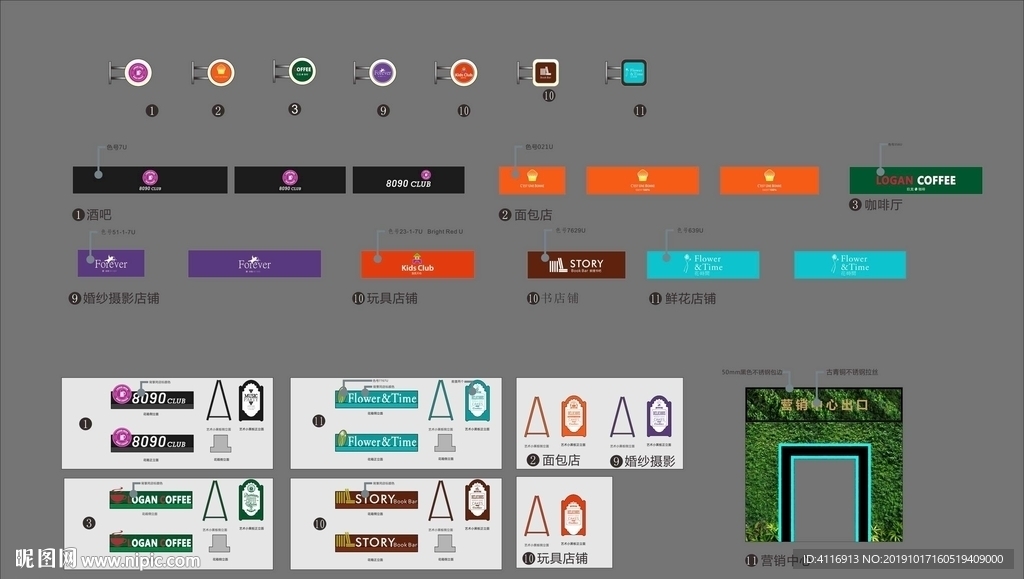Select the 色号021U color callout text
The height and width of the screenshot is (579, 1024).
pyautogui.click(x=539, y=147)
